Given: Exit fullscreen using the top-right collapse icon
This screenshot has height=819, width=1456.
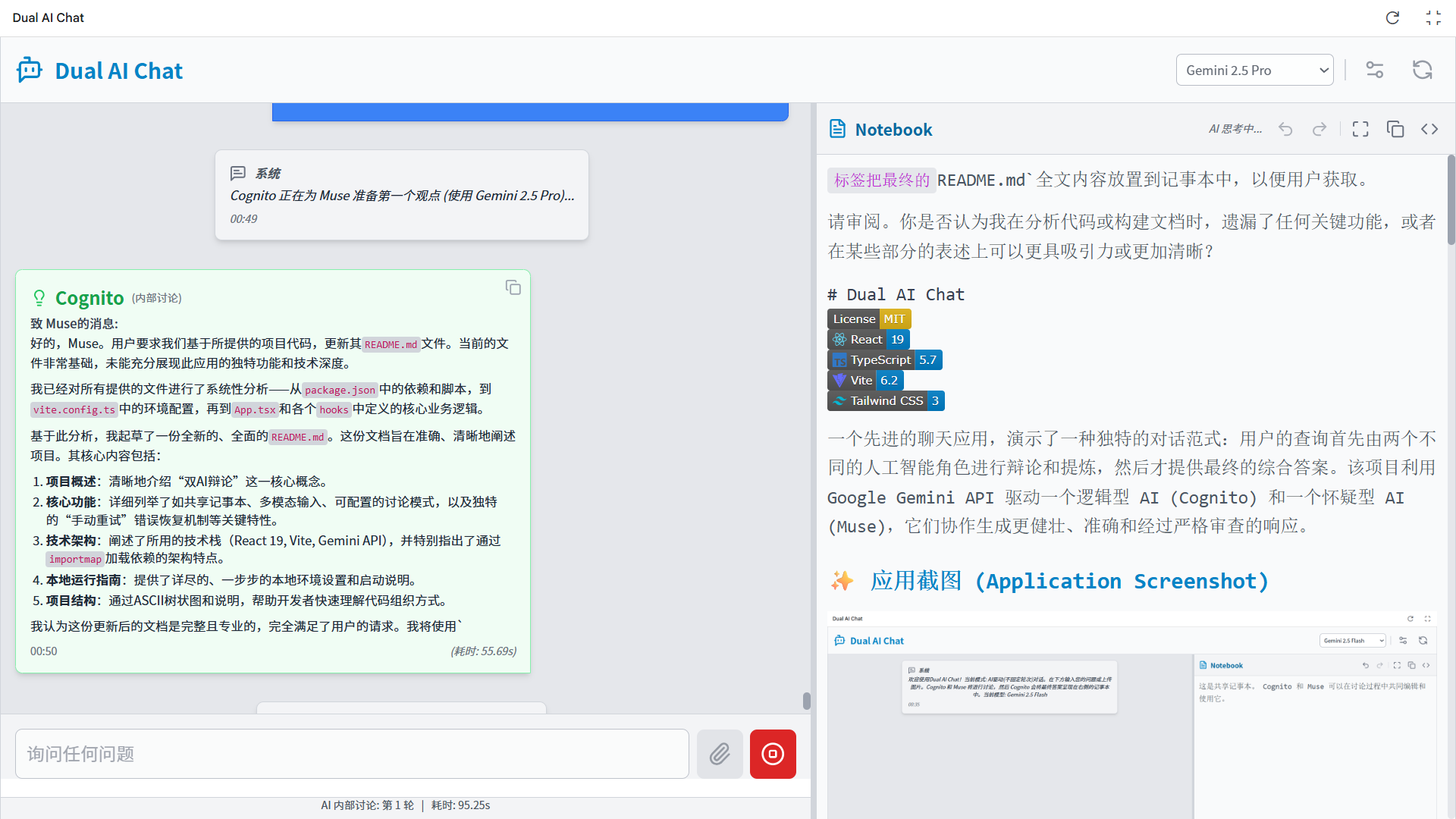Looking at the screenshot, I should (x=1433, y=17).
